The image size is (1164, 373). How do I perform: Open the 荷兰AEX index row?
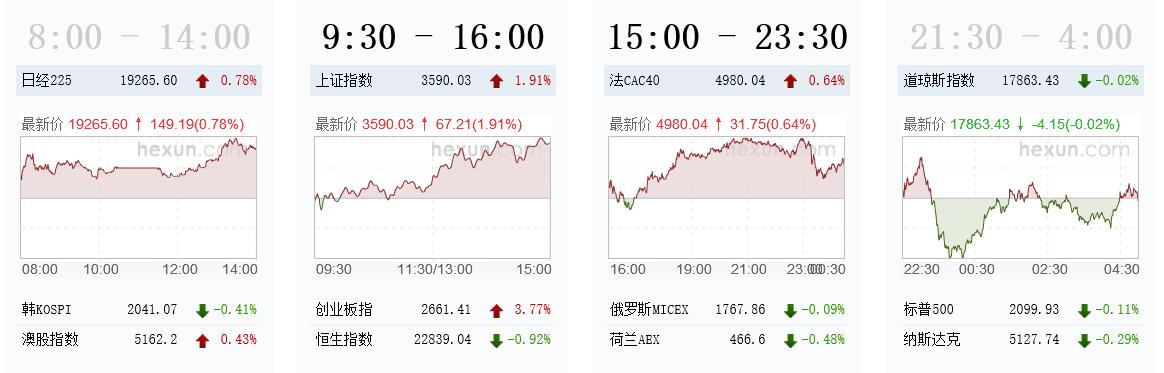point(727,340)
